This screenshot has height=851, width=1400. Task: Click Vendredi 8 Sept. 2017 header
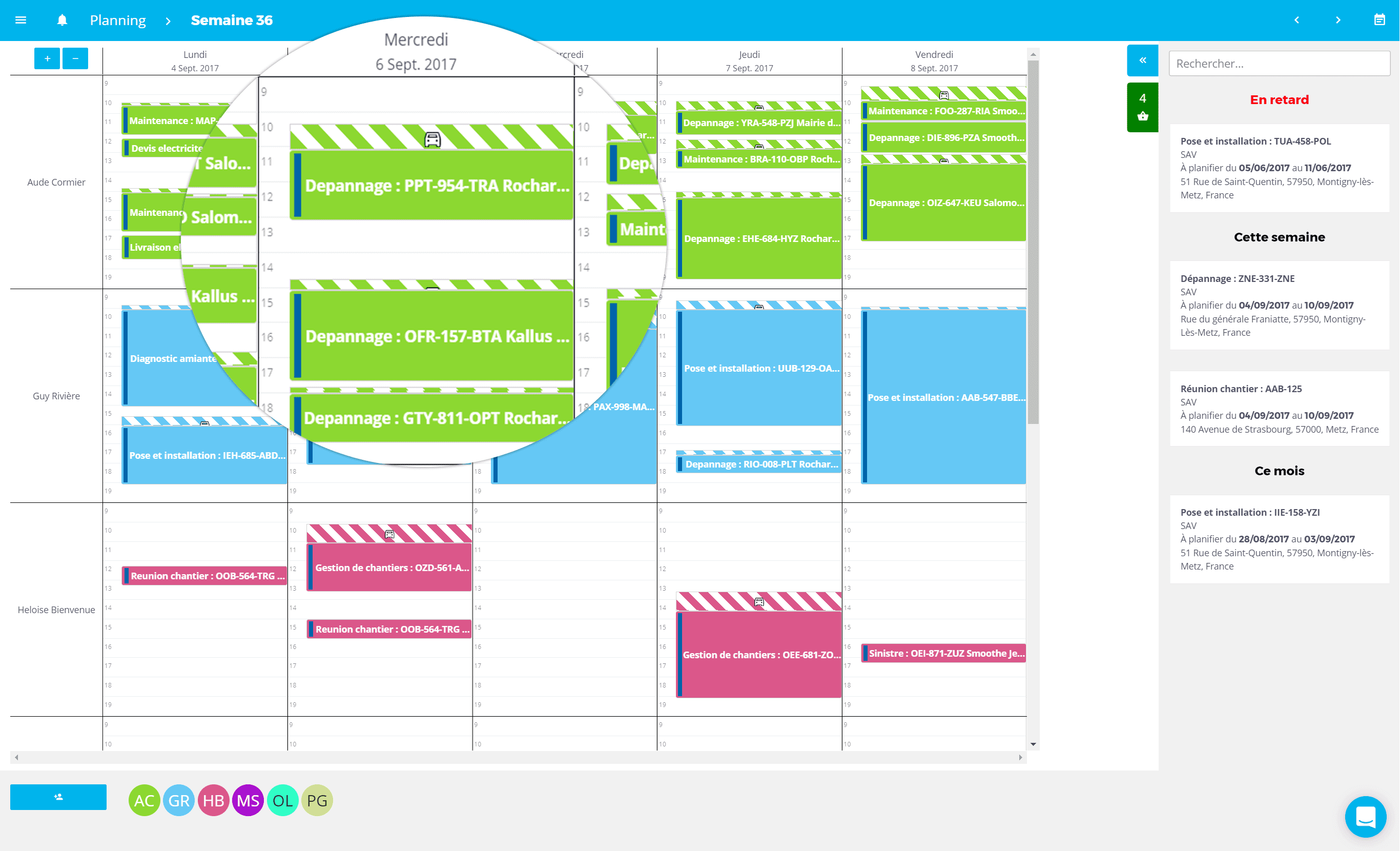pos(934,61)
